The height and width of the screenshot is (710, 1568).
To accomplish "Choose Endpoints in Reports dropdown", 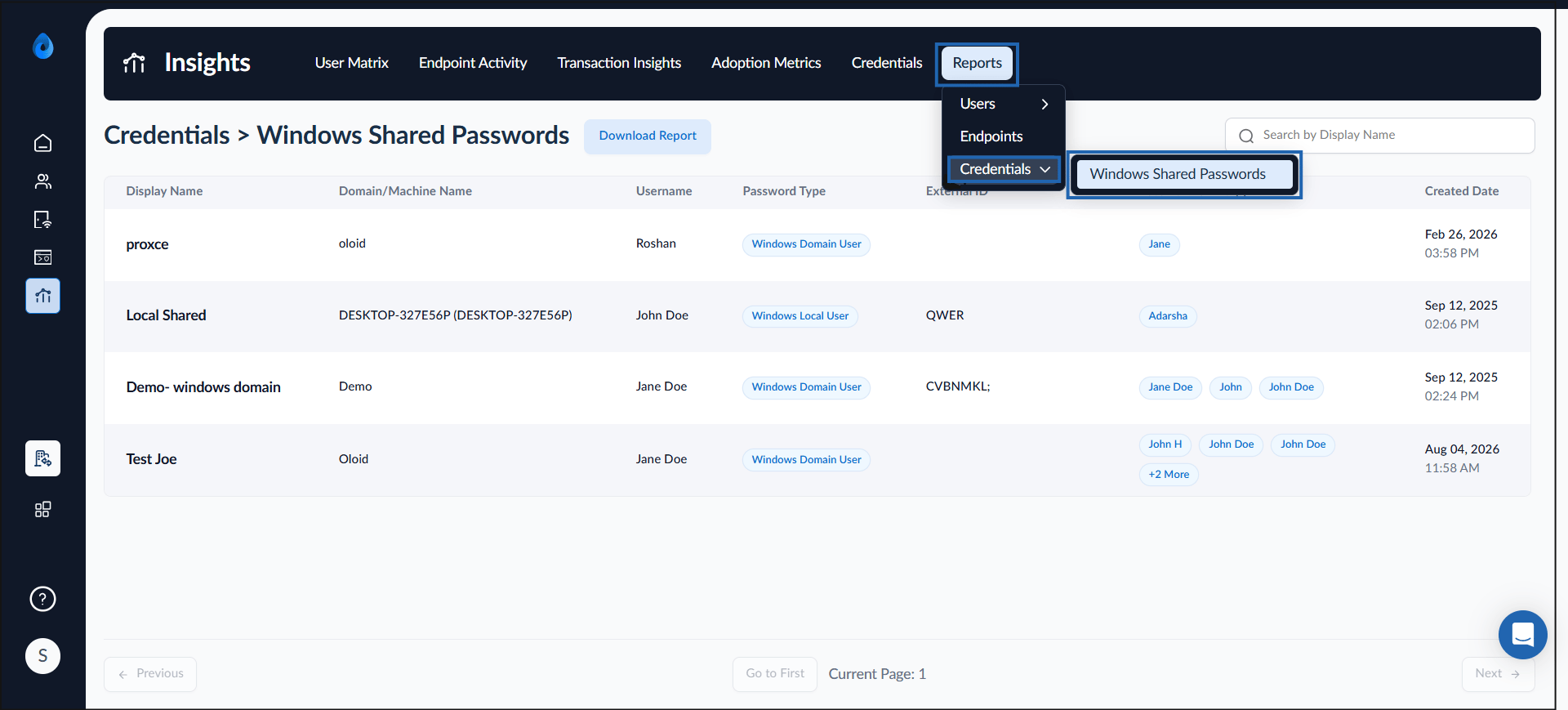I will (x=991, y=136).
